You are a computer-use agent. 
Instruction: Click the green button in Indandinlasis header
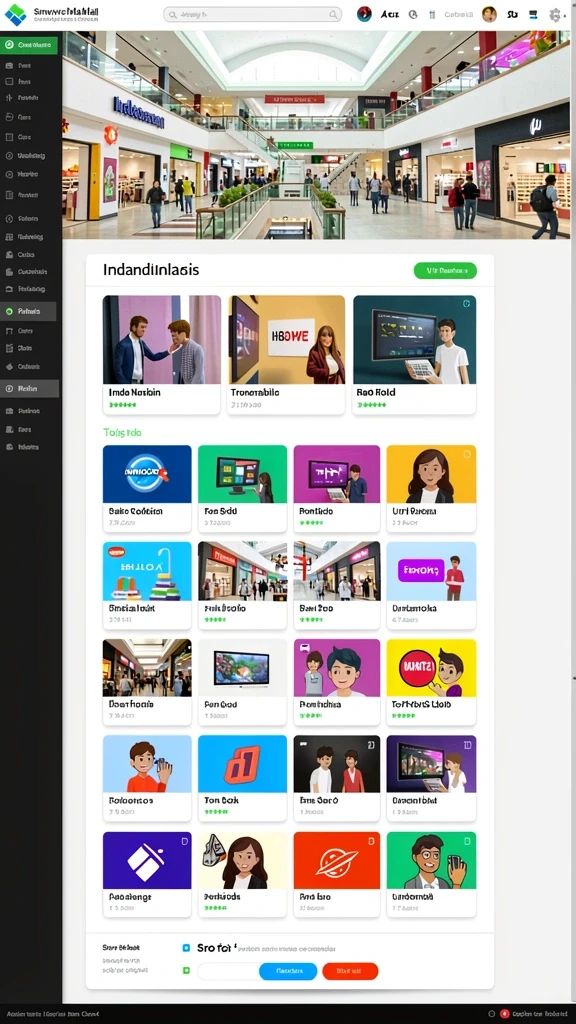[x=445, y=270]
